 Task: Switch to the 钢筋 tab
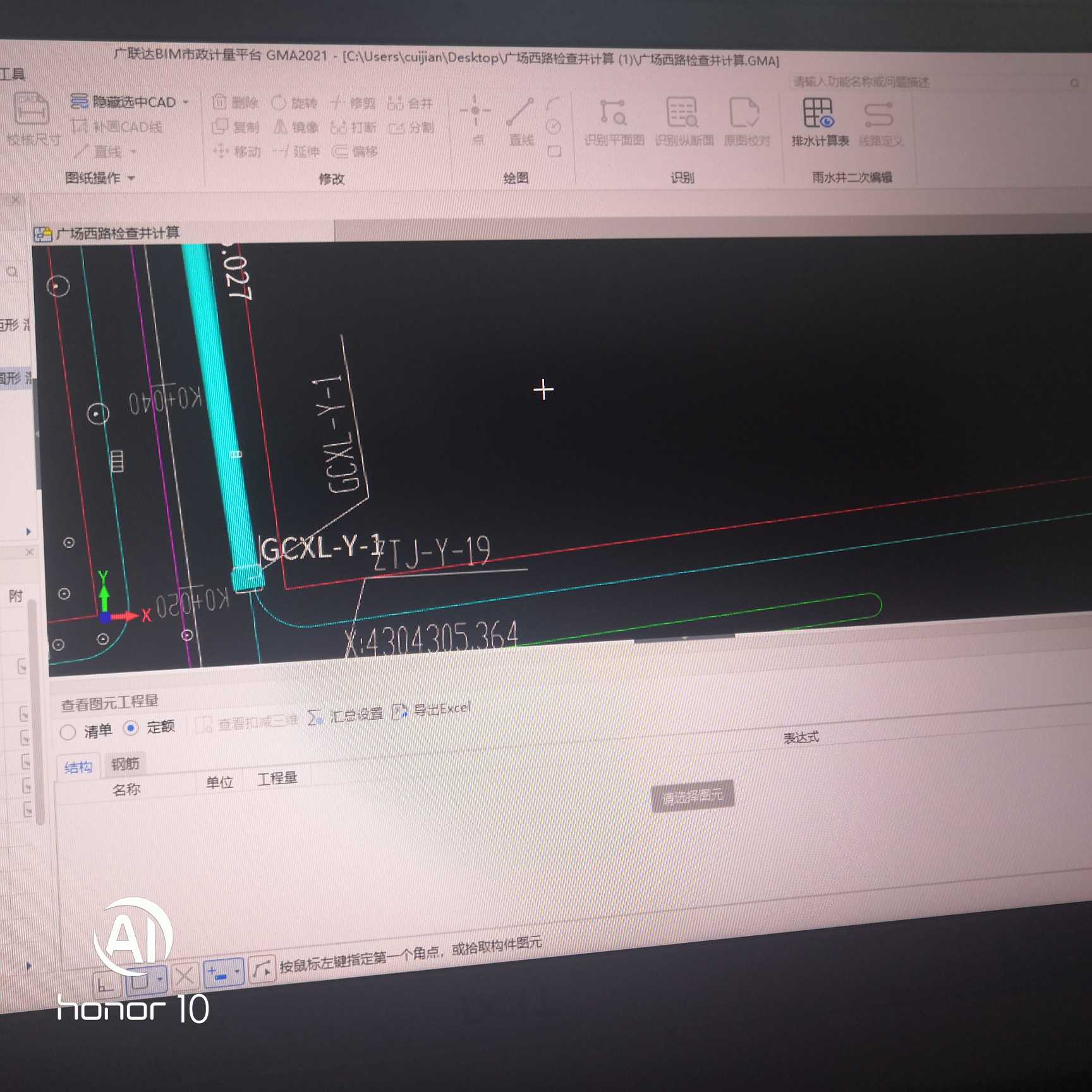tap(125, 763)
